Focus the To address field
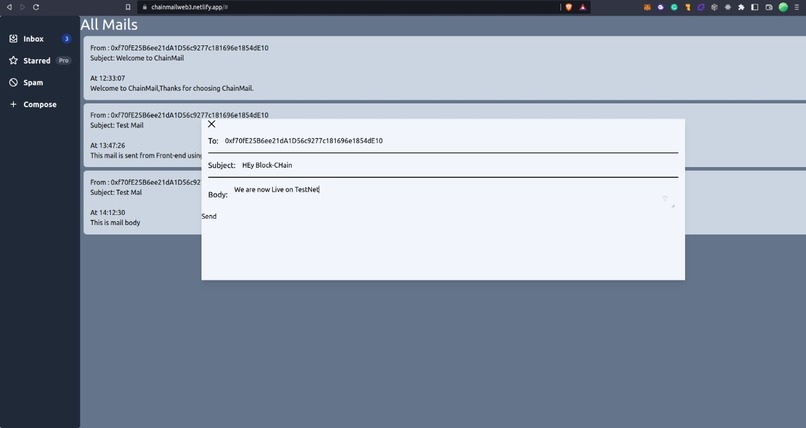Viewport: 806px width, 428px height. (x=450, y=141)
